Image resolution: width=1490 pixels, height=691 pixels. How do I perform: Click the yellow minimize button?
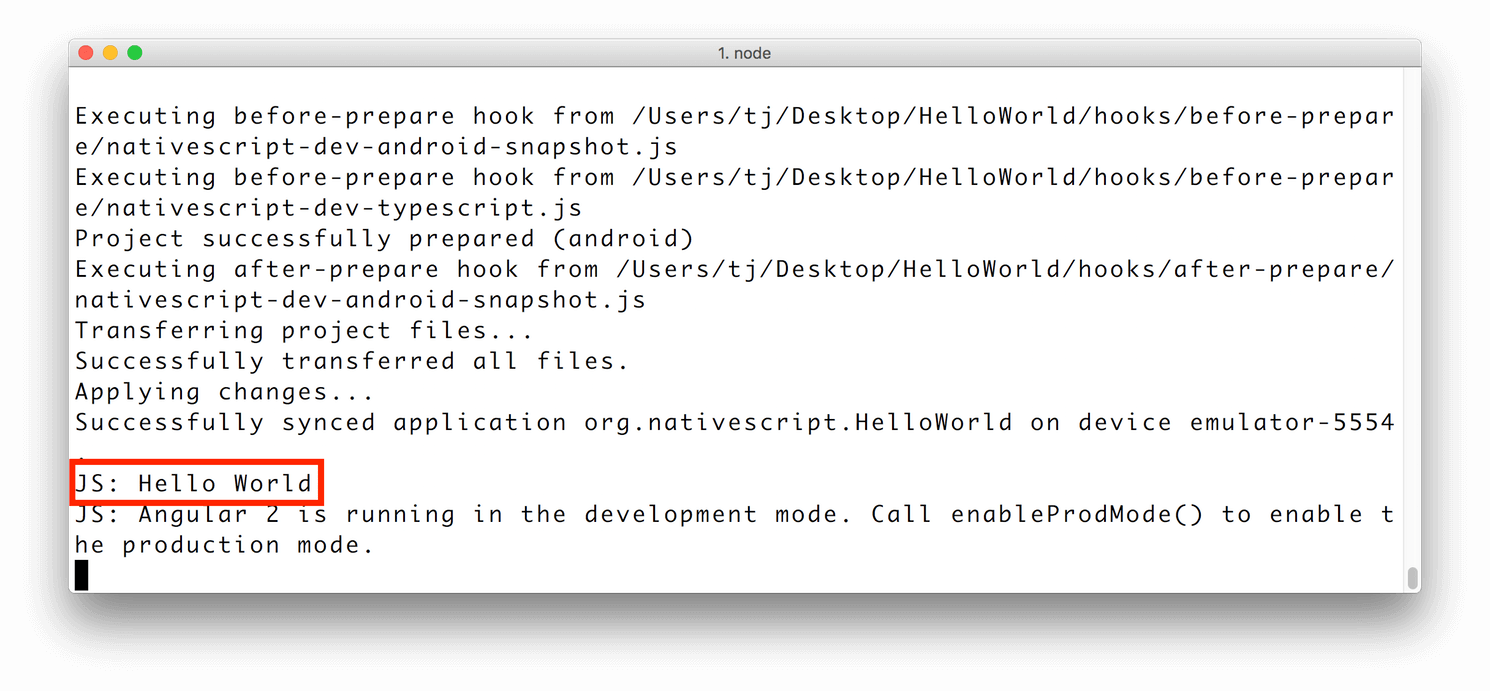(110, 52)
